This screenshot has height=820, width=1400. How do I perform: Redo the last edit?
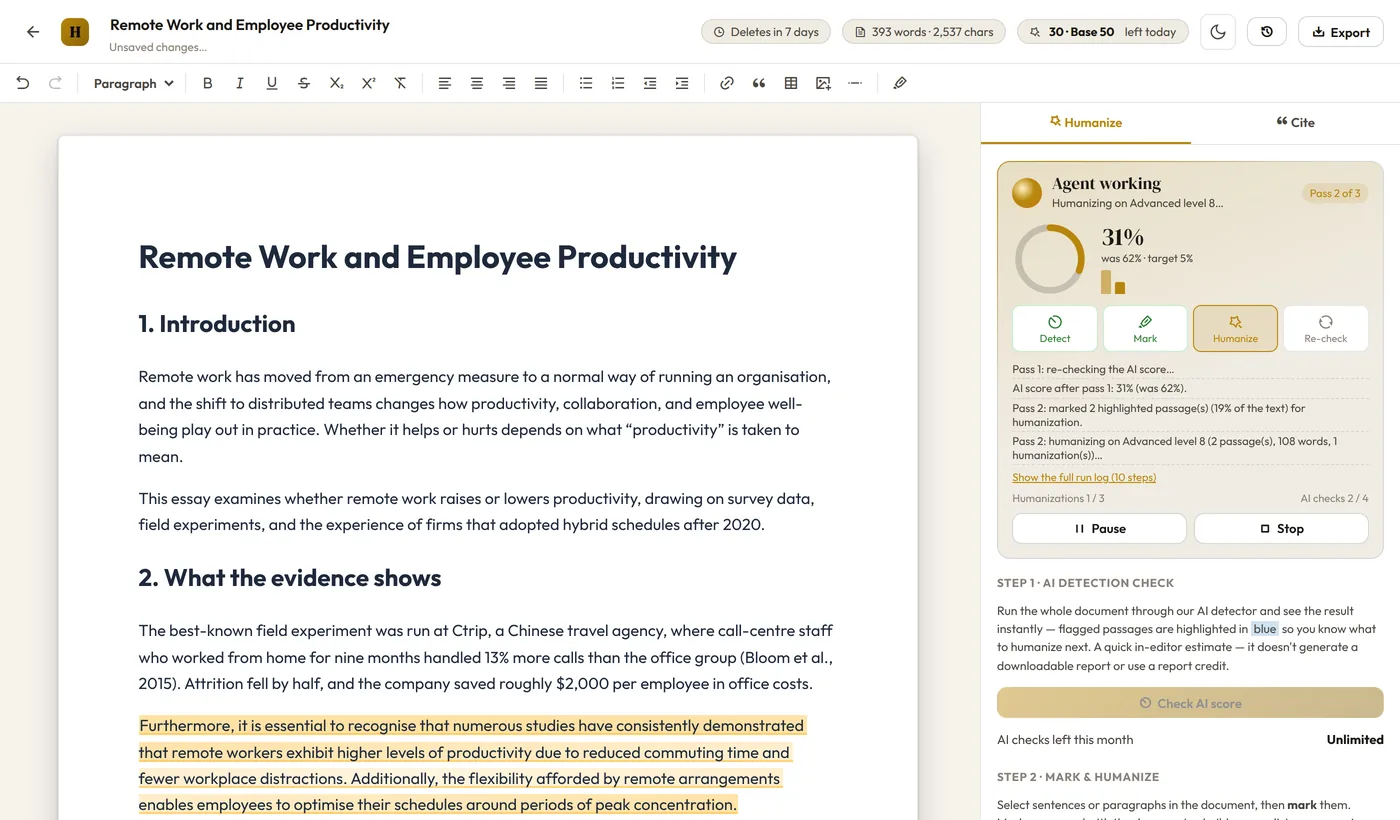(55, 83)
